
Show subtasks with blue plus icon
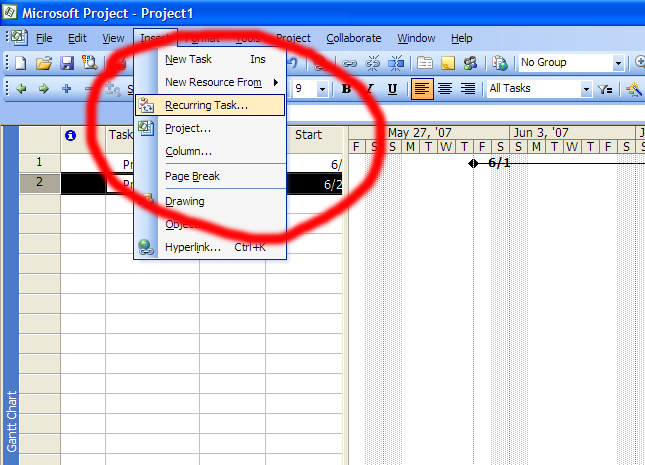(66, 88)
